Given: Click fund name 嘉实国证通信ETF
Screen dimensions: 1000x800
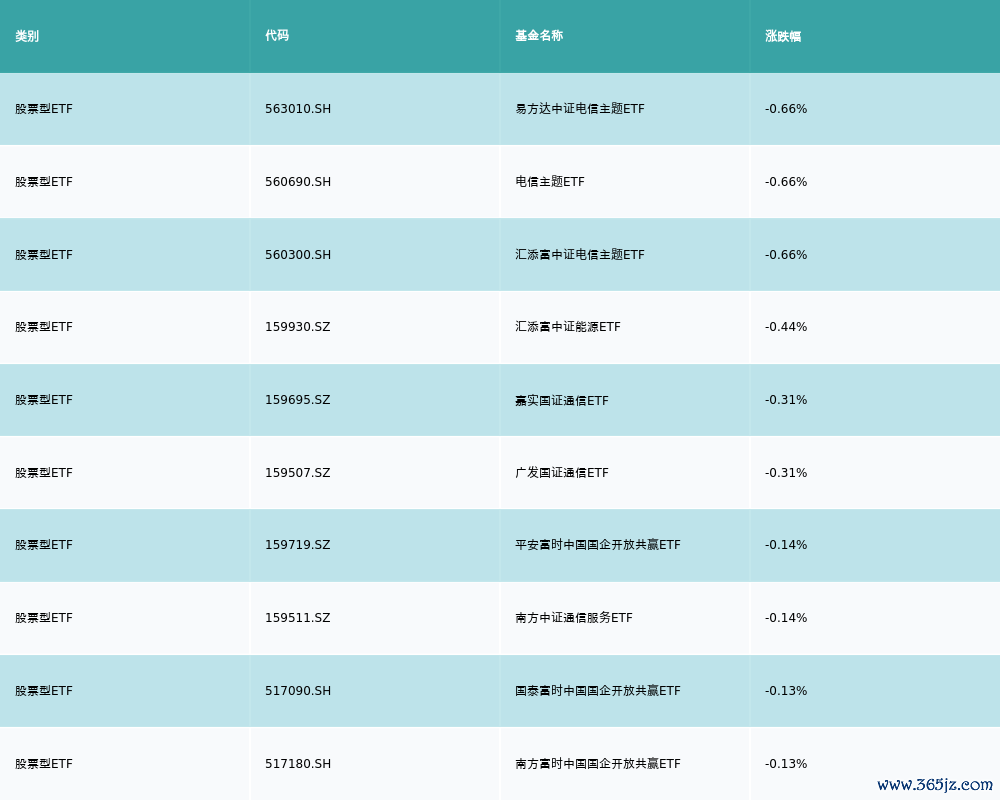Looking at the screenshot, I should tap(562, 400).
